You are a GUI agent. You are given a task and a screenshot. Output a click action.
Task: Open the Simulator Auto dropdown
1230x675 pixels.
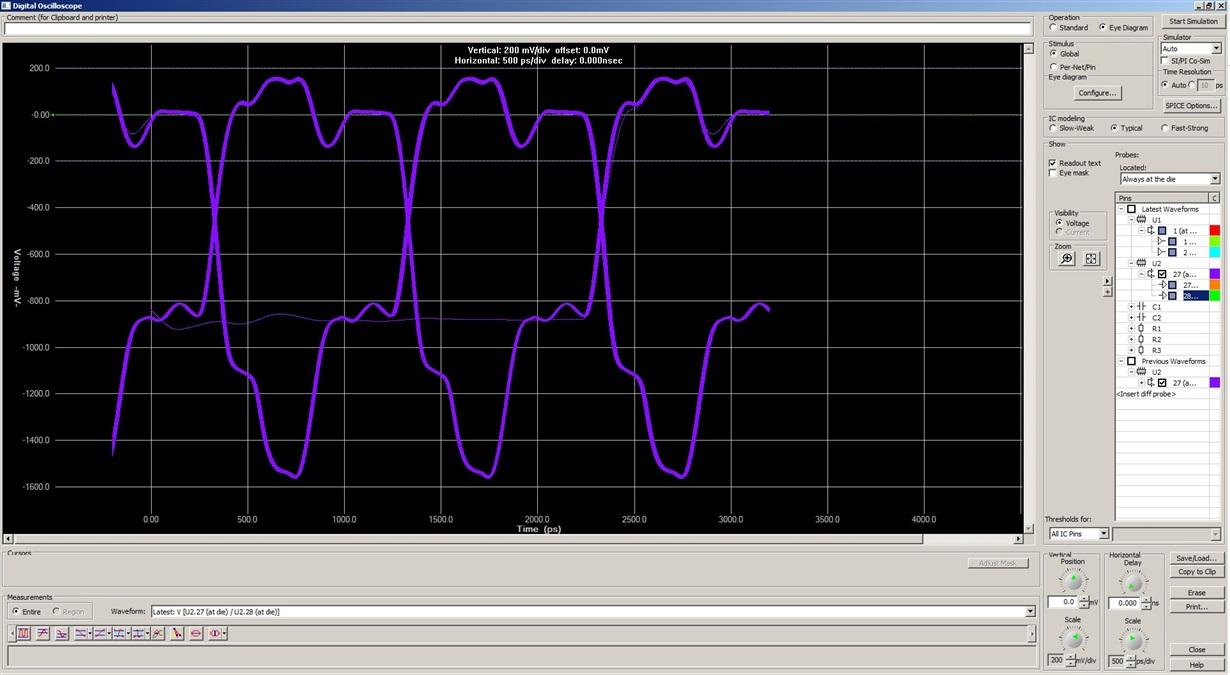[1216, 48]
